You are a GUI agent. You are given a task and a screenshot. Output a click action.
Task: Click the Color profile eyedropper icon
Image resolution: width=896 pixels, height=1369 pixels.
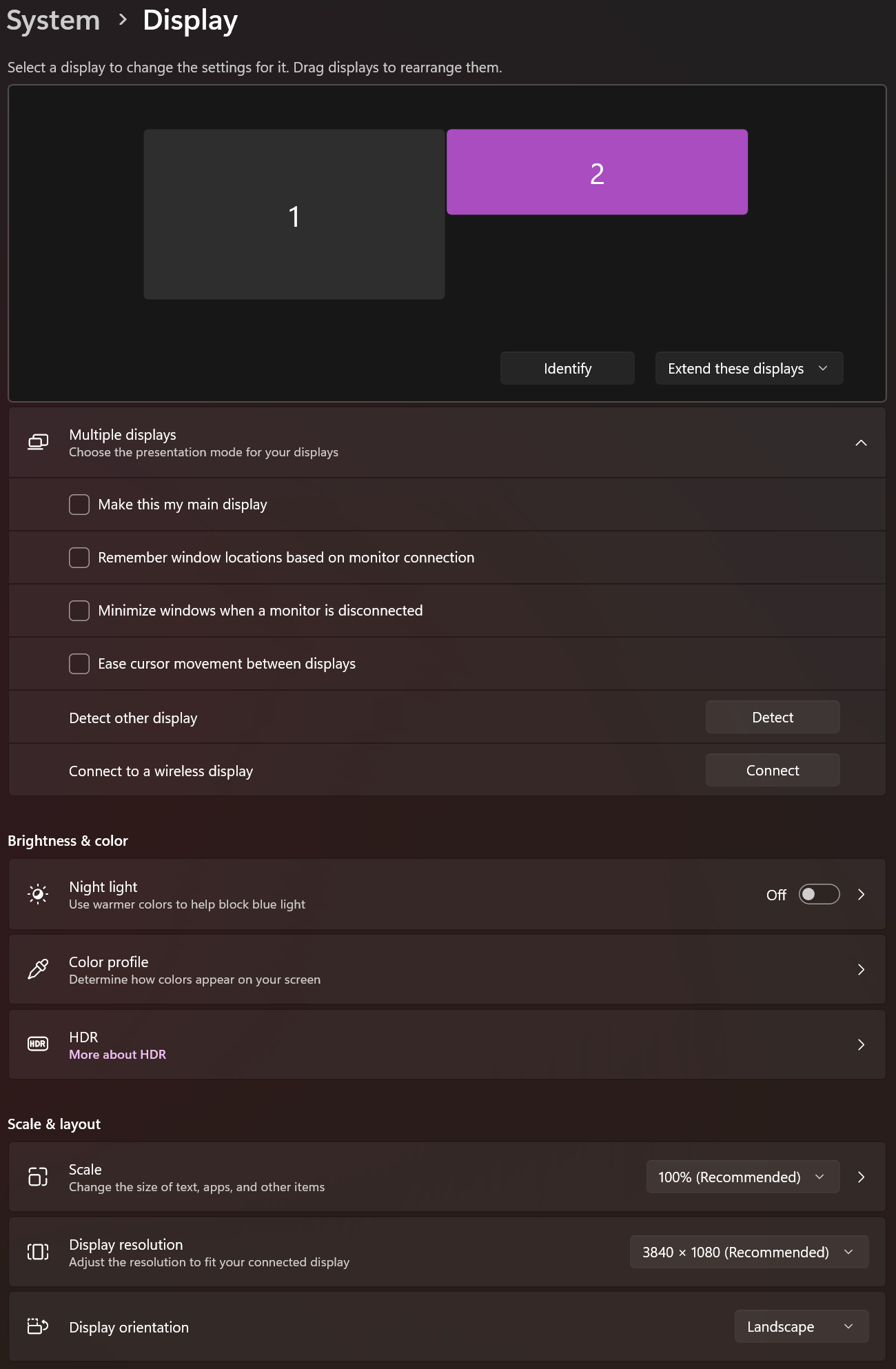[x=38, y=970]
